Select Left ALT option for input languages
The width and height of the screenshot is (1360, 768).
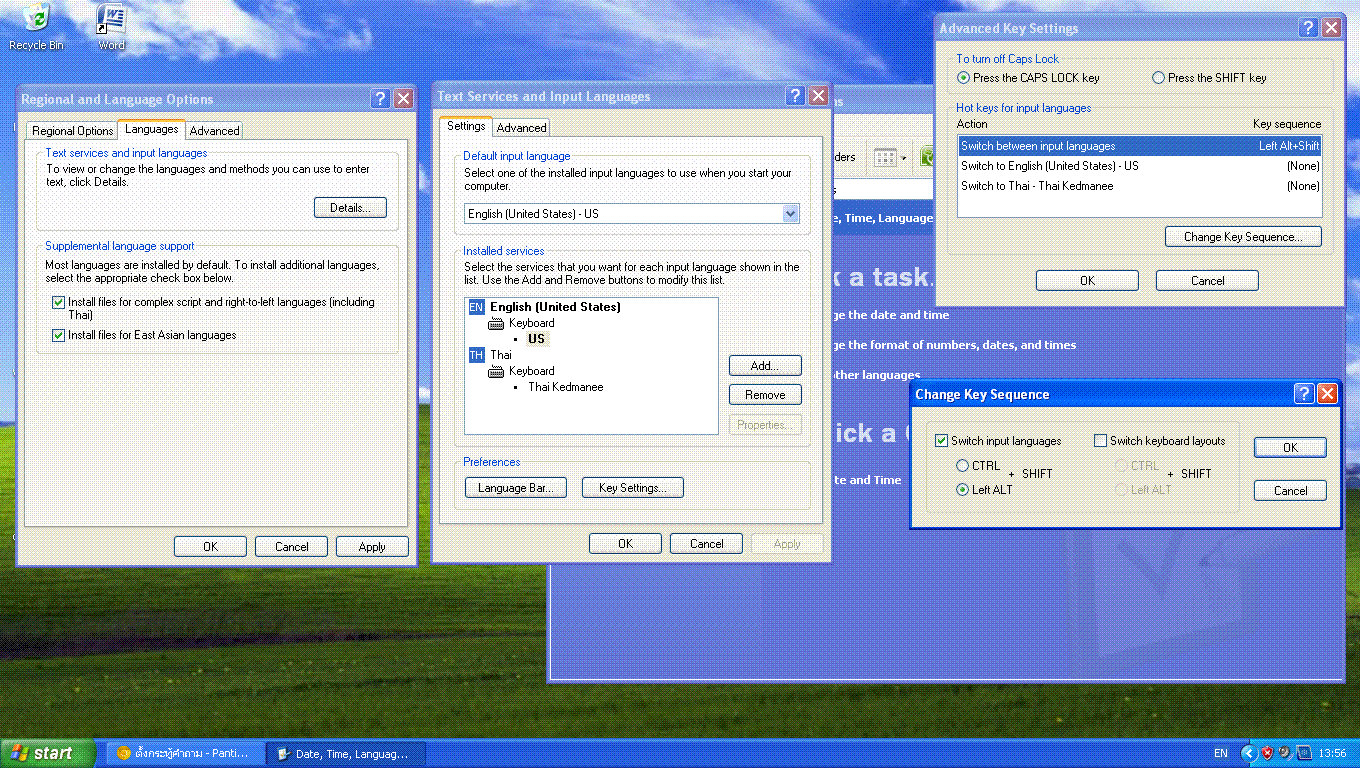pos(962,490)
